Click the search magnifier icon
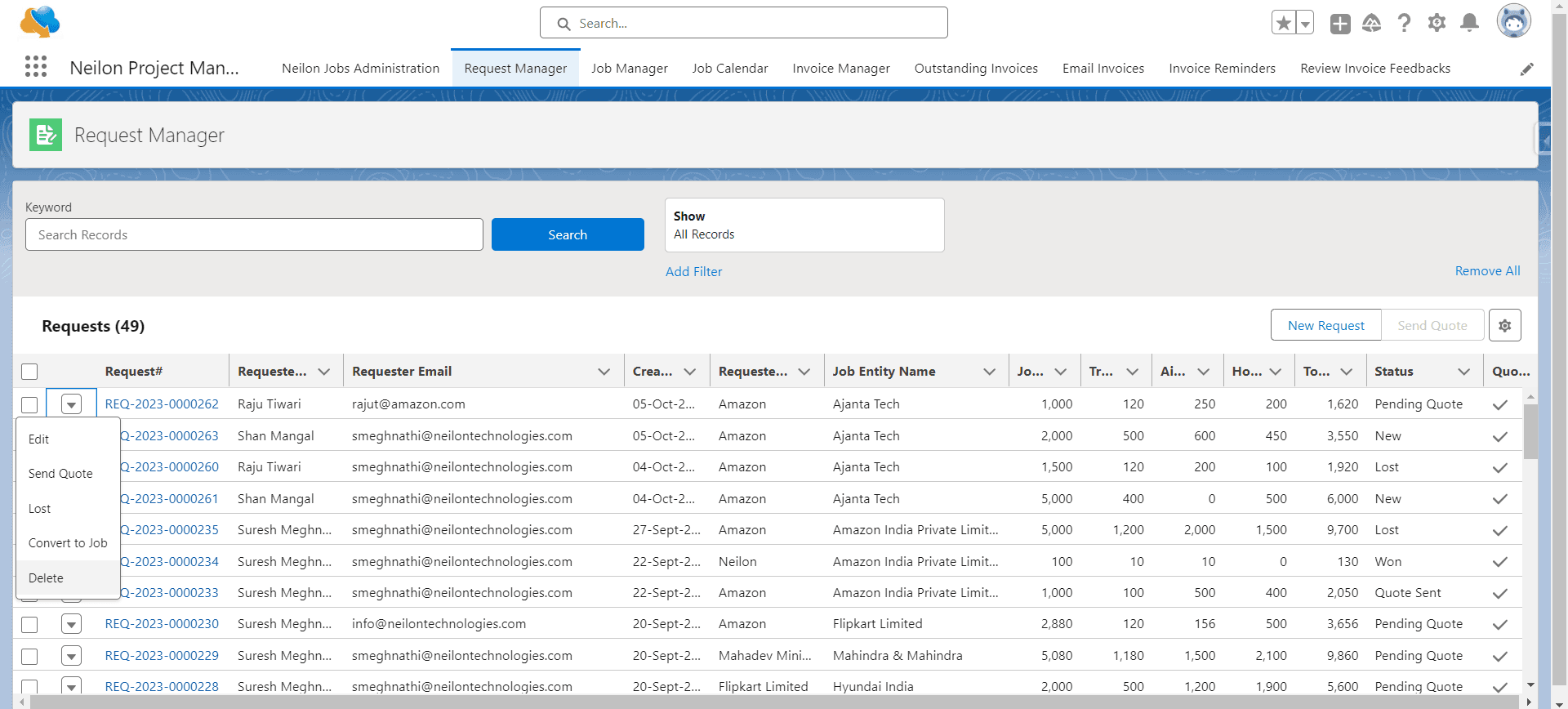The height and width of the screenshot is (709, 1568). (x=563, y=24)
